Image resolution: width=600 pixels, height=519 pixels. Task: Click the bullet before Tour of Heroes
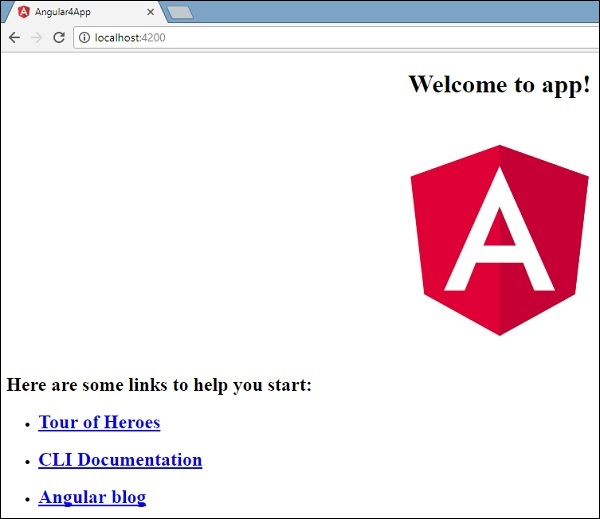tap(27, 424)
